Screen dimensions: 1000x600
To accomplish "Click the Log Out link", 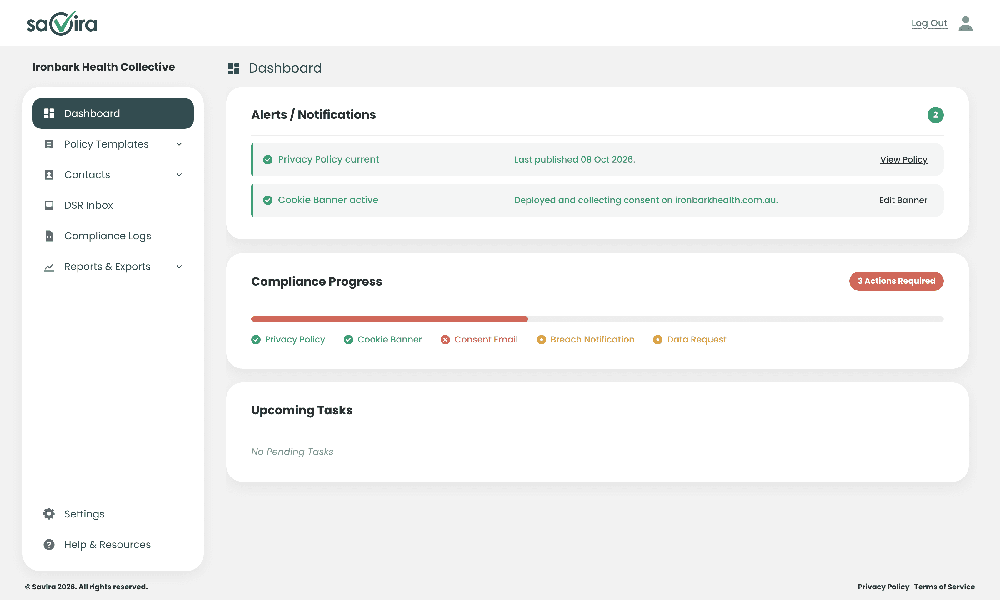I will point(929,24).
